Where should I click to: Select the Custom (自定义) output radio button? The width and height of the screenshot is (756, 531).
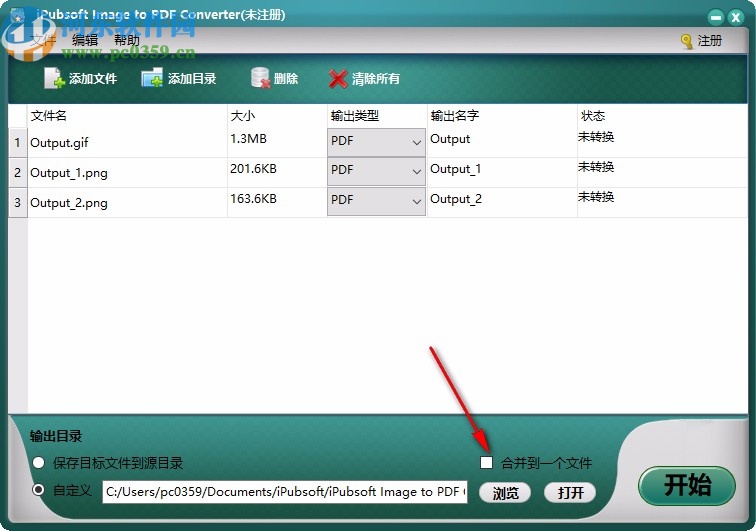pyautogui.click(x=39, y=490)
